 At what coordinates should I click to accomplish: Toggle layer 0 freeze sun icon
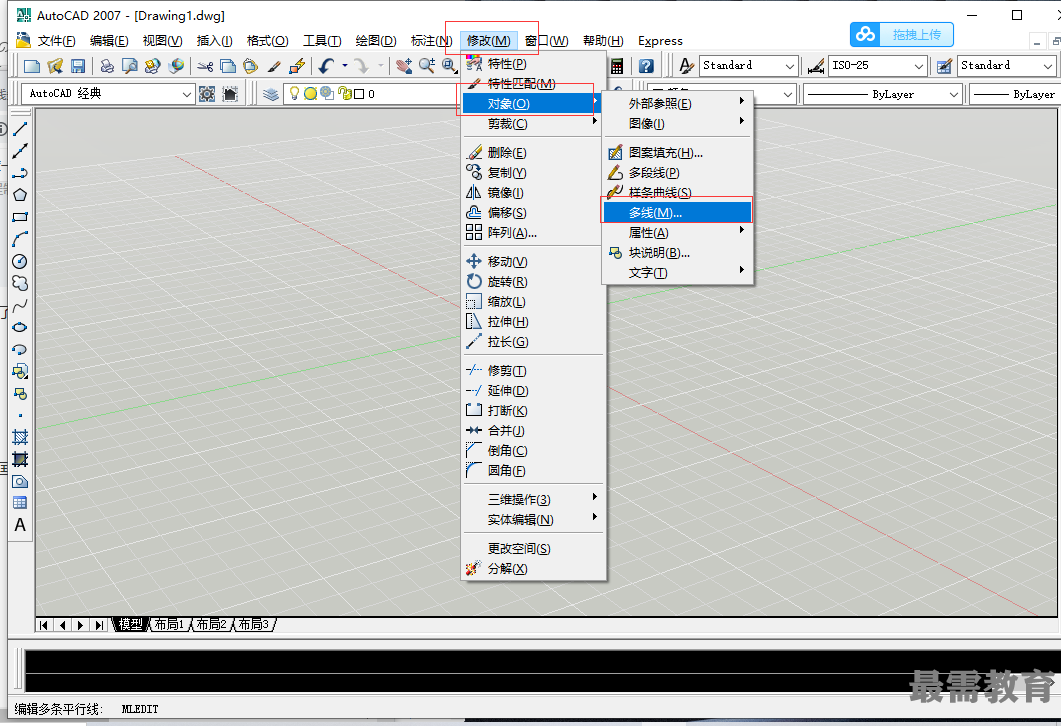tap(310, 93)
